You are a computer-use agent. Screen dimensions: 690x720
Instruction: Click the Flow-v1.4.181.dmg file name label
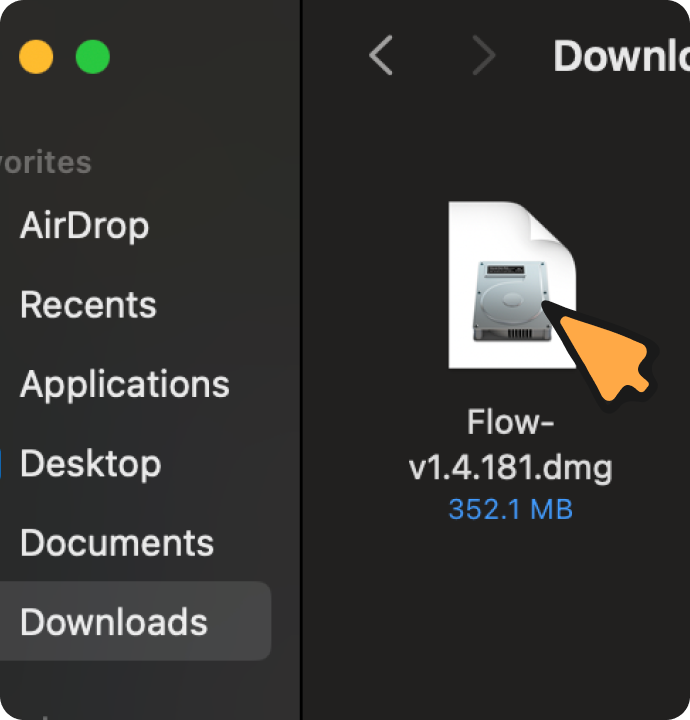[x=510, y=444]
